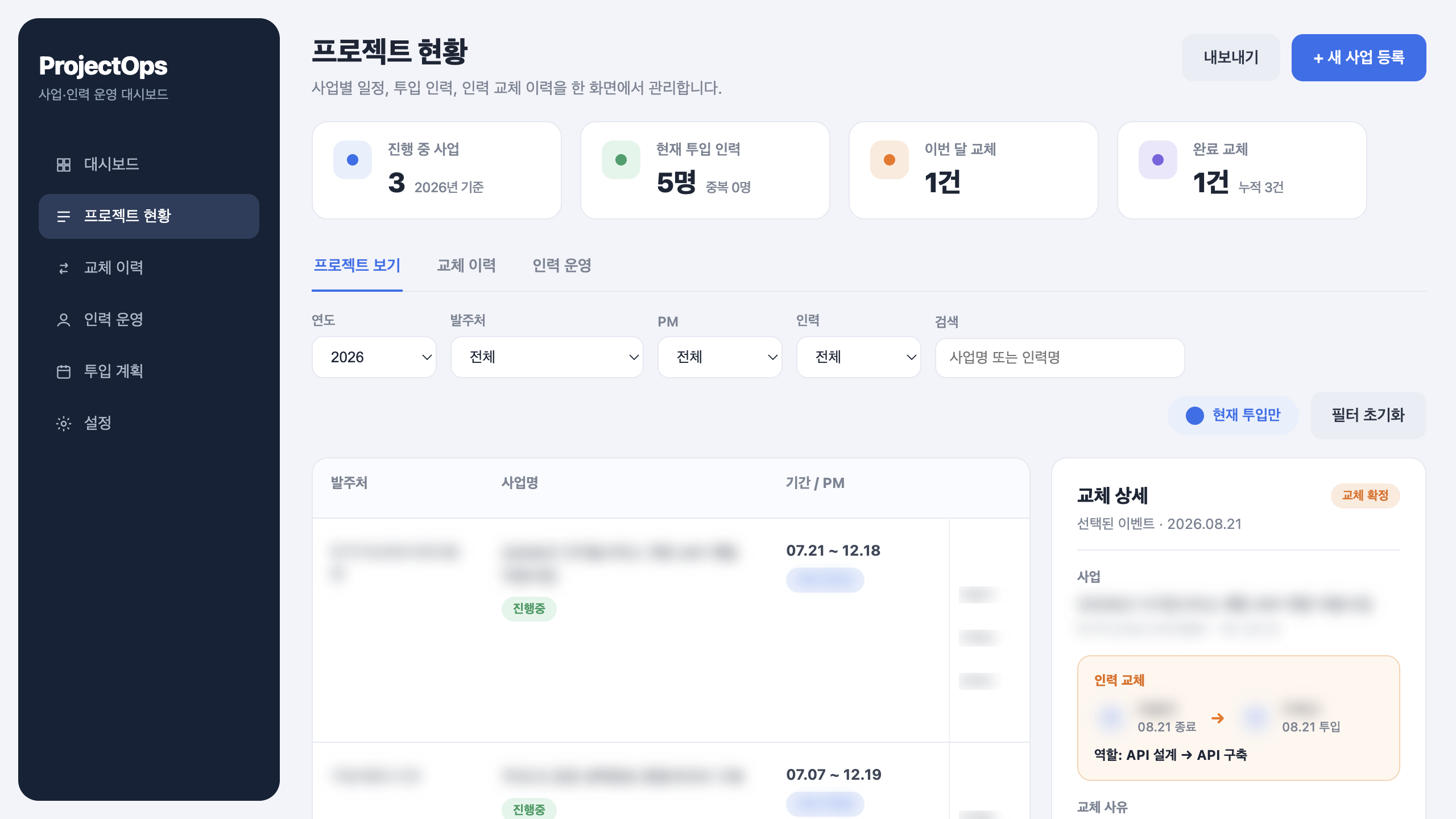
Task: Open 투입 계획 in the sidebar
Action: click(x=149, y=371)
